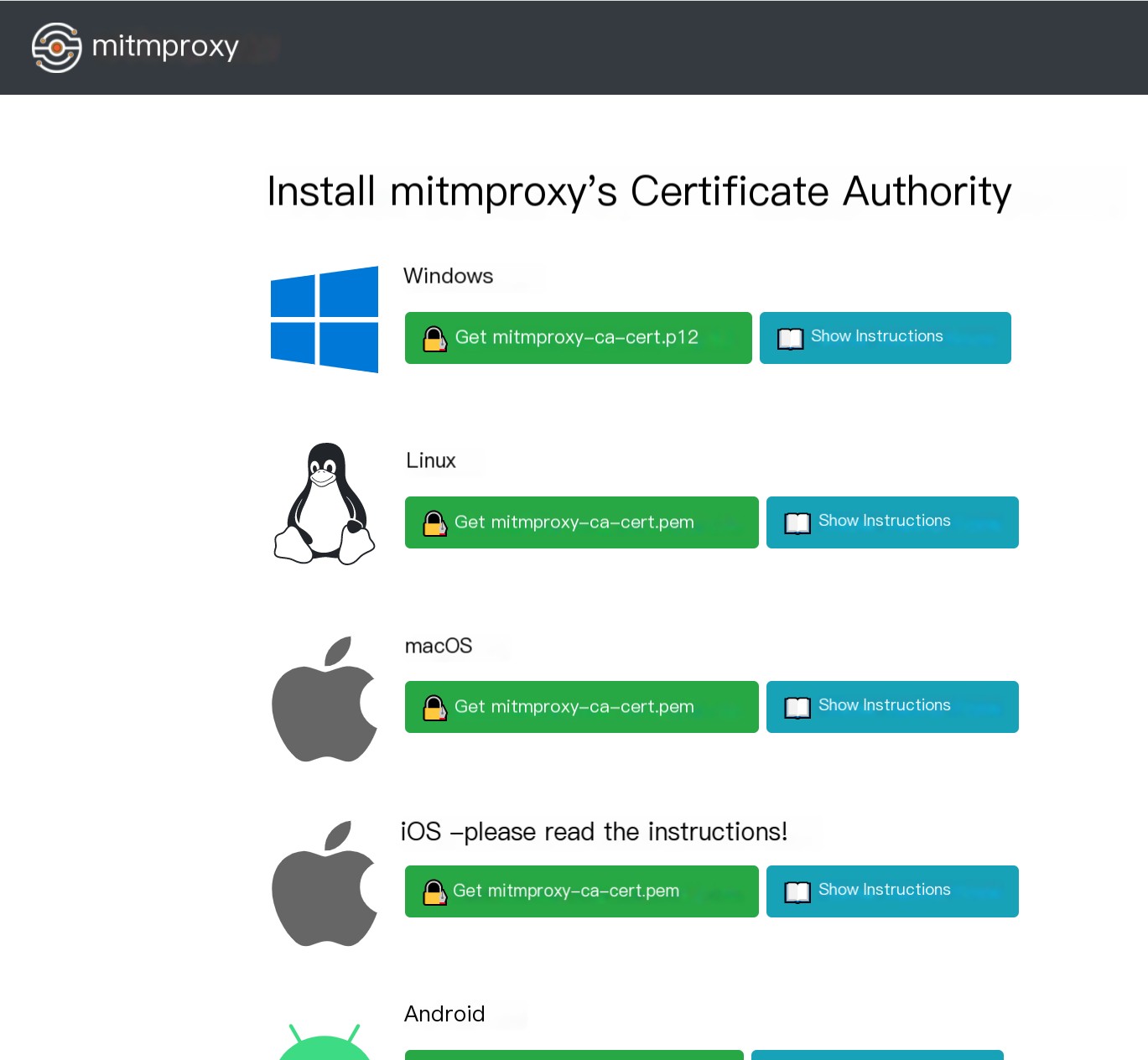Click the book icon in Windows instructions button
Image resolution: width=1148 pixels, height=1060 pixels.
pyautogui.click(x=790, y=339)
